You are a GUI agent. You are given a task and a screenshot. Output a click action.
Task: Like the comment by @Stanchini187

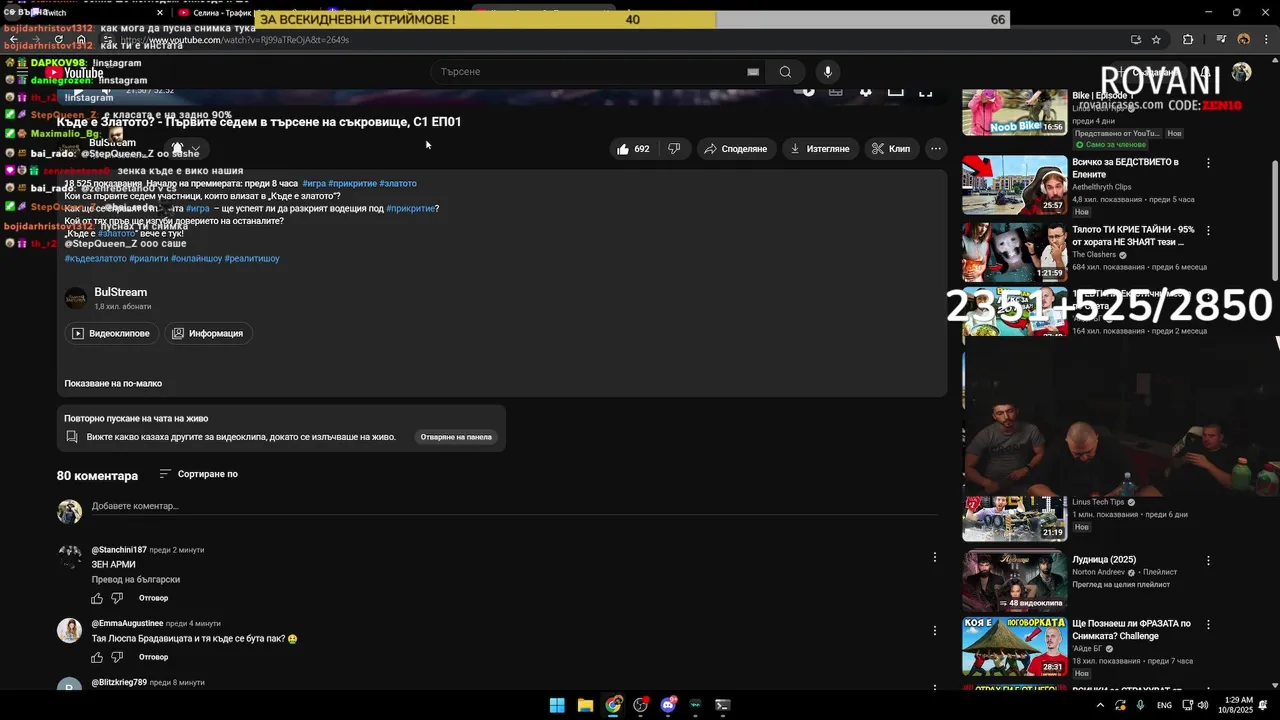[97, 598]
